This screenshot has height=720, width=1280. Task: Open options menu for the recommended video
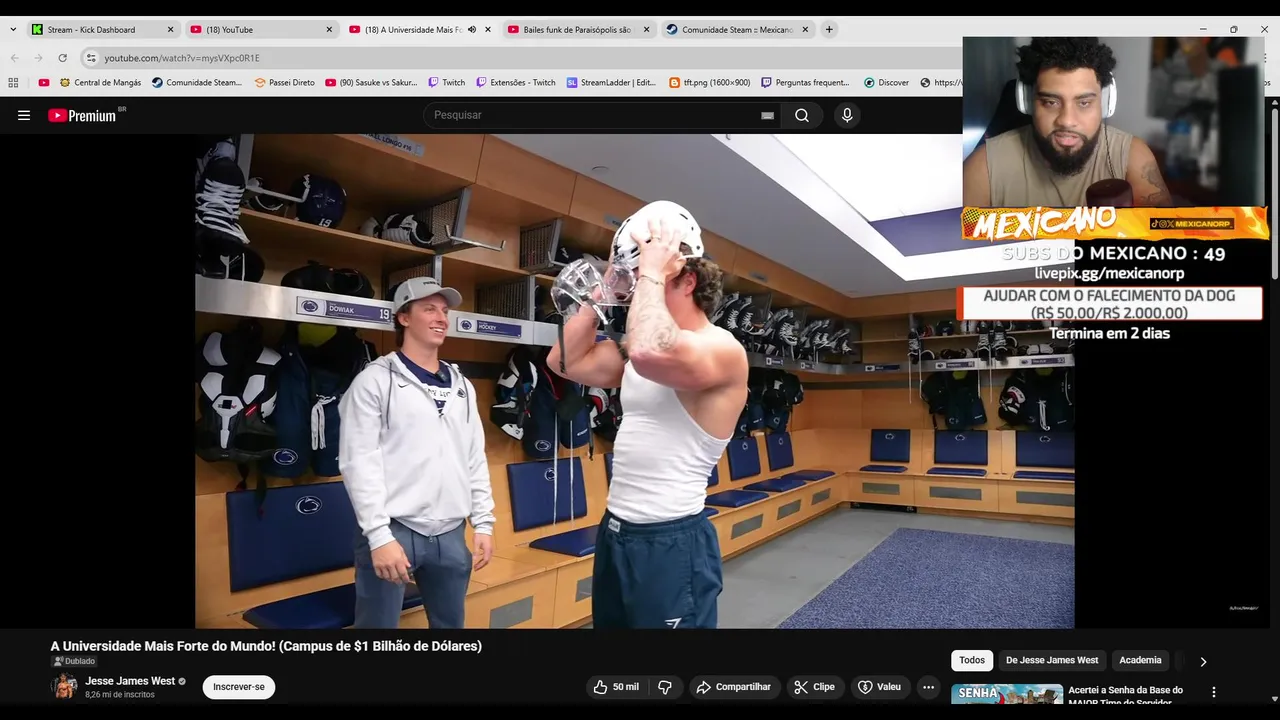(x=1214, y=692)
